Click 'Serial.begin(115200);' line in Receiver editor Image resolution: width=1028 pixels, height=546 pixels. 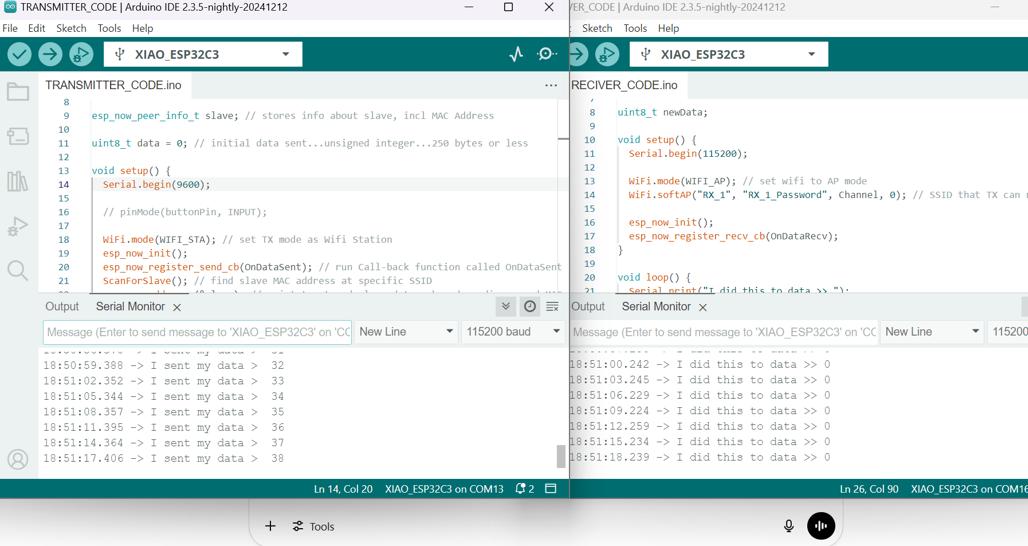click(x=688, y=153)
